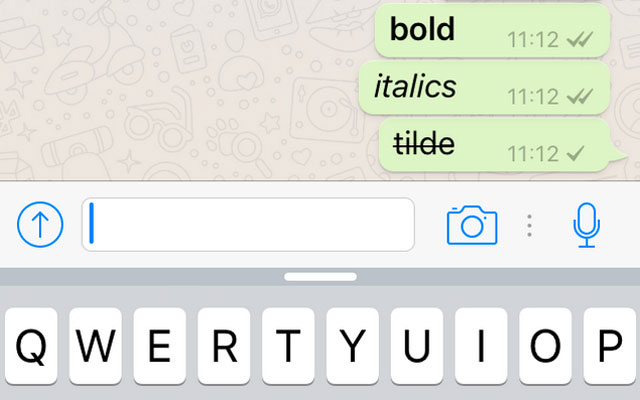The height and width of the screenshot is (400, 640).
Task: Tap the microphone voice message icon
Action: click(x=587, y=225)
